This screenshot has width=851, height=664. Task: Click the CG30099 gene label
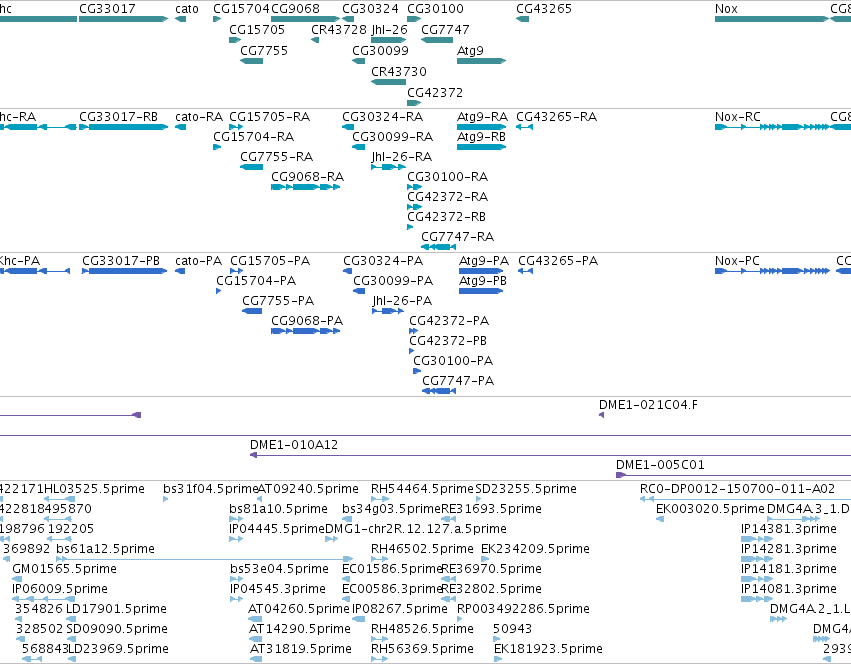click(x=380, y=51)
